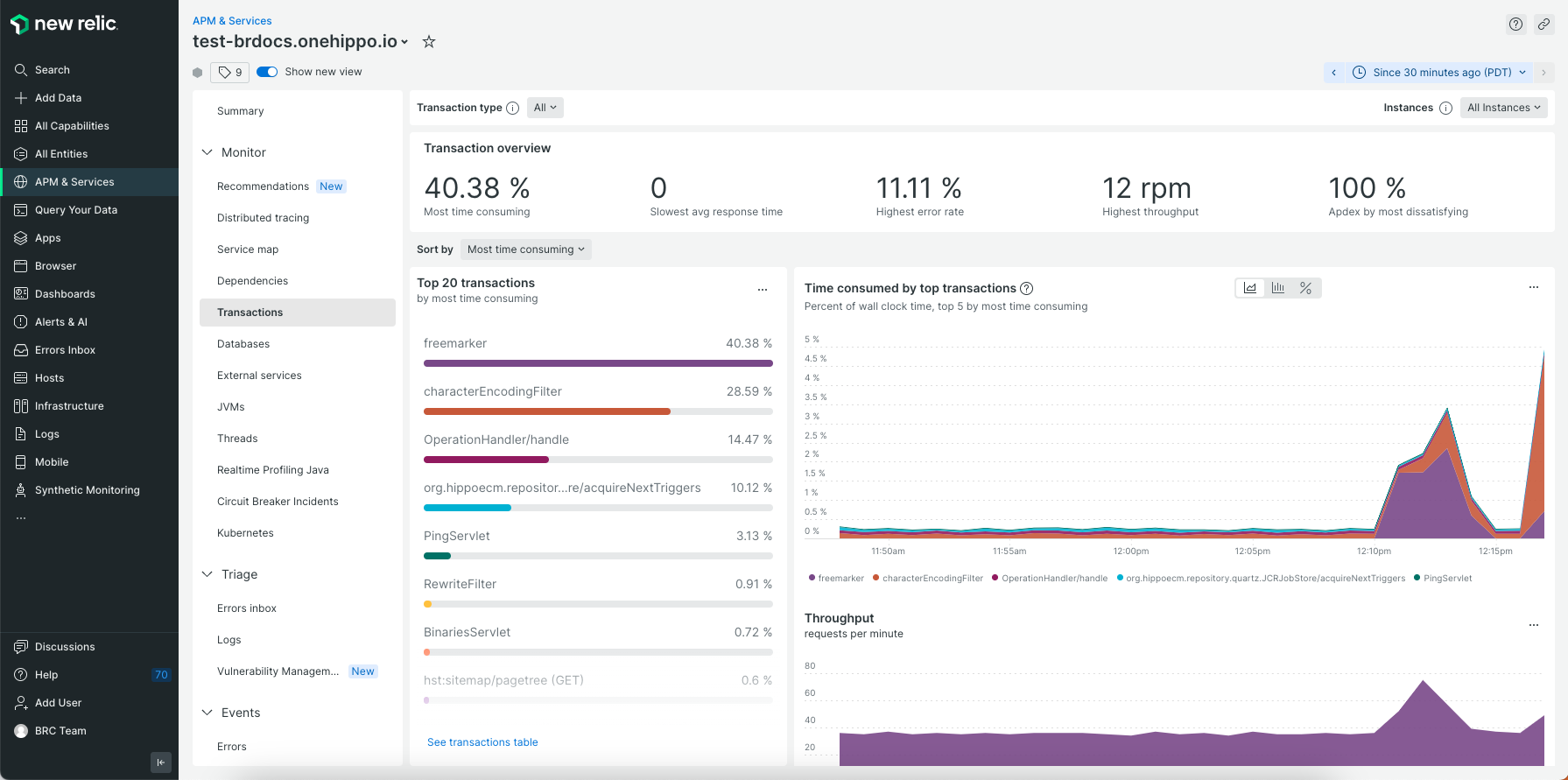Screen dimensions: 1568x780
Task: Go to previous time range
Action: [1333, 73]
